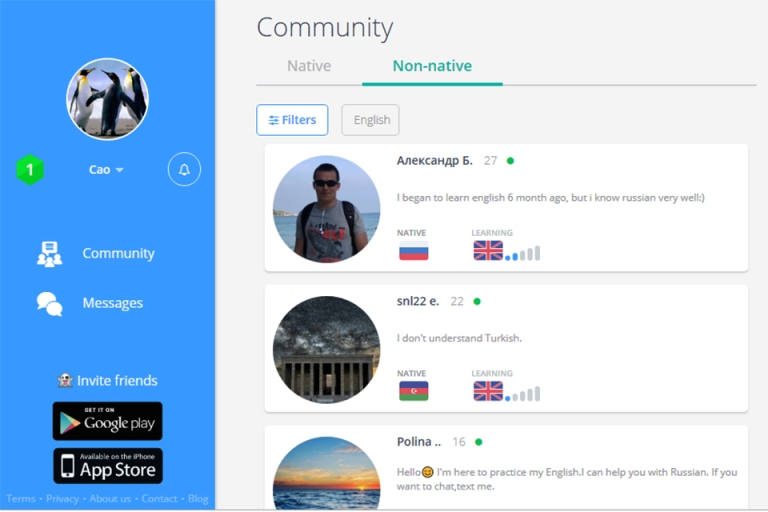The height and width of the screenshot is (512, 768).
Task: Click the Russian native flag on Александр's card
Action: point(413,251)
